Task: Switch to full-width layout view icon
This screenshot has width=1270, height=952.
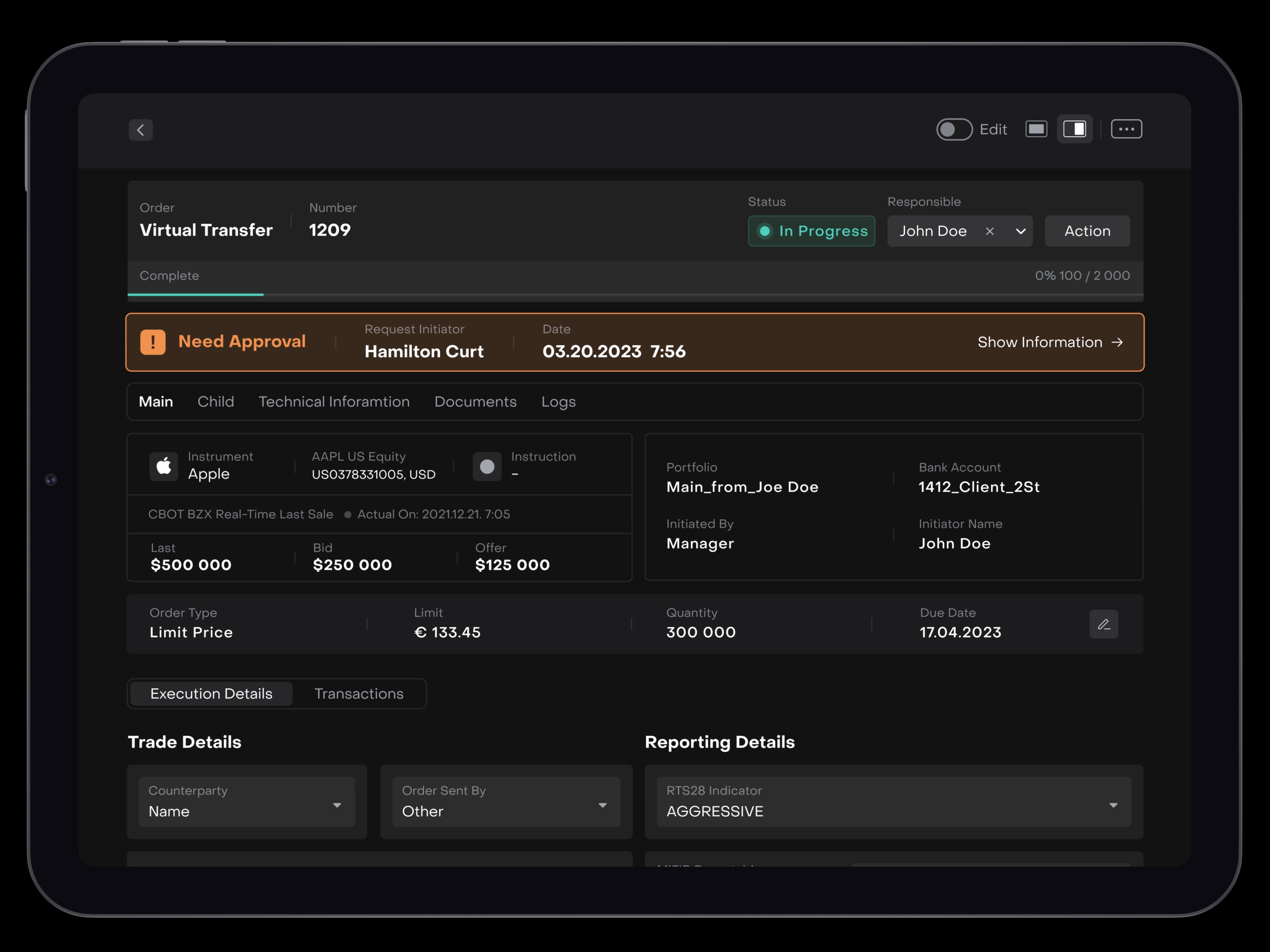Action: 1036,129
